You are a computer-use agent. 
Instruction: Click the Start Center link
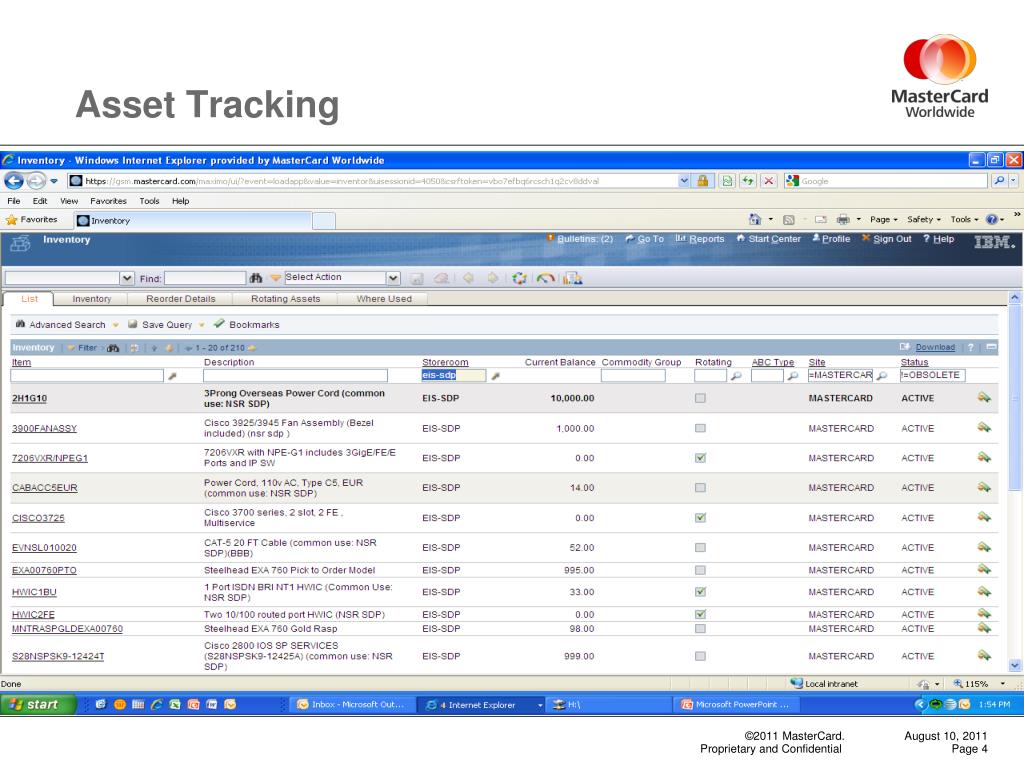point(775,239)
